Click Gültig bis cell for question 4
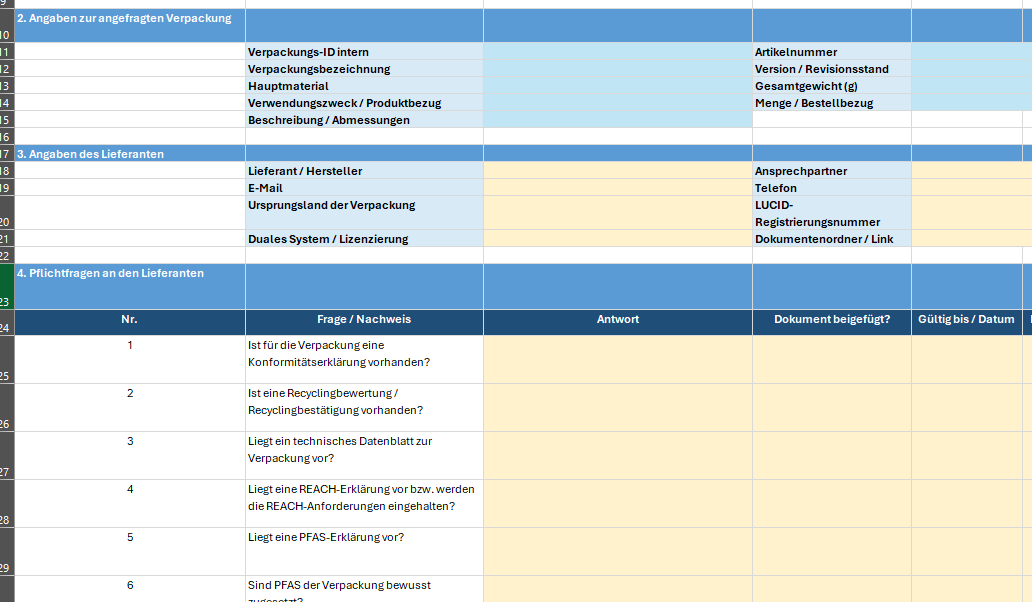Image resolution: width=1032 pixels, height=602 pixels. tap(966, 503)
